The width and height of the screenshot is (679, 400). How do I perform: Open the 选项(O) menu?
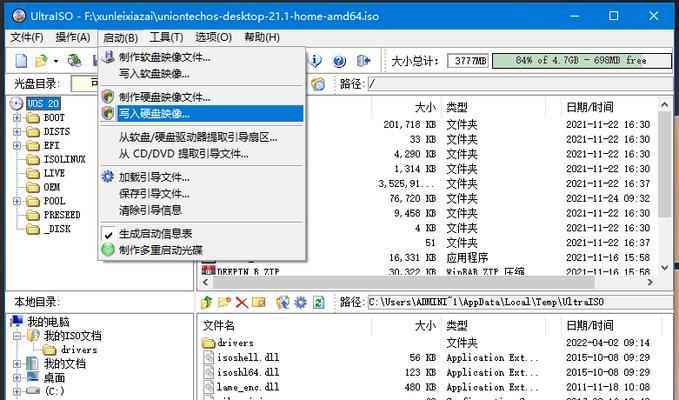click(213, 38)
